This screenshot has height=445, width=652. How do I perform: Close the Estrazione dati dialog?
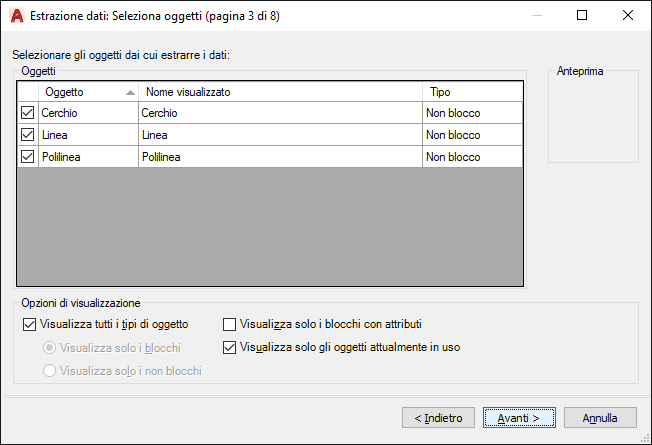click(626, 16)
